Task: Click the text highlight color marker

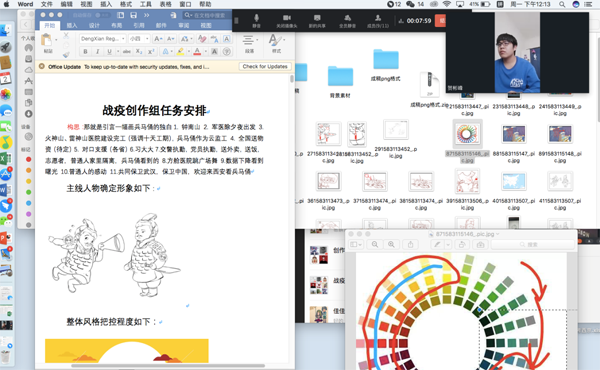Action: [181, 51]
